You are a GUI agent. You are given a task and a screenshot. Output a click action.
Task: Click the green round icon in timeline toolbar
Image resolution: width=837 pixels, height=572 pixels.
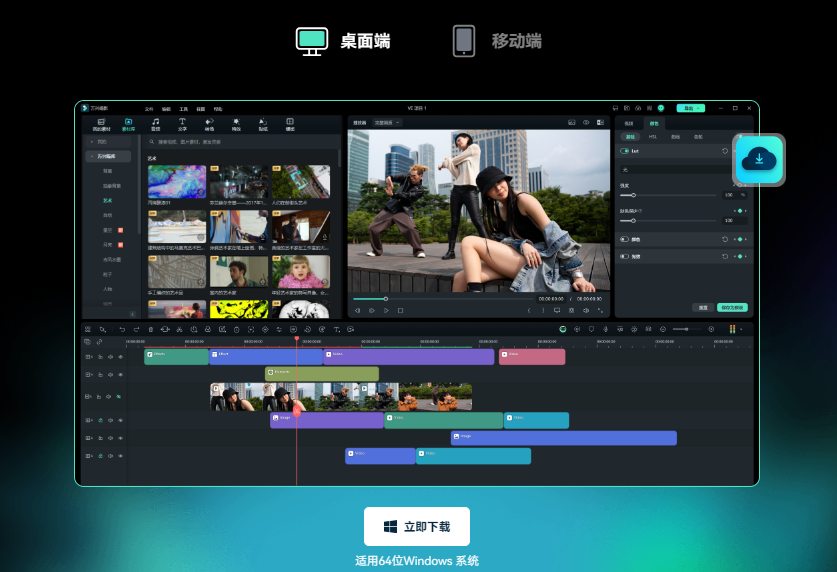click(563, 329)
